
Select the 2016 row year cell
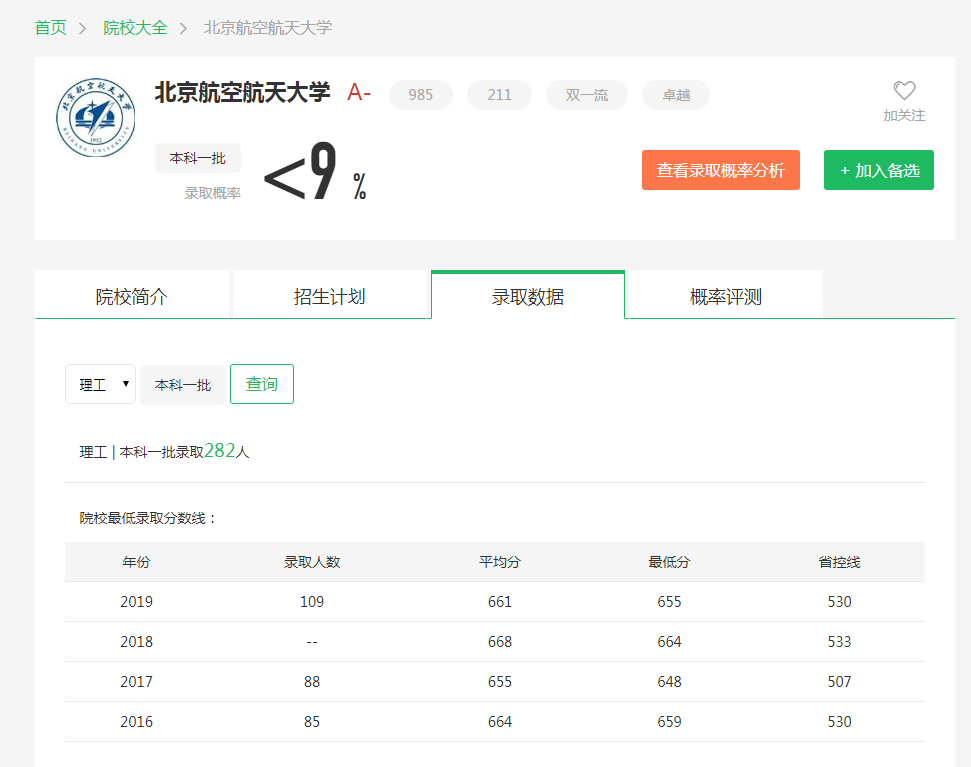[136, 722]
